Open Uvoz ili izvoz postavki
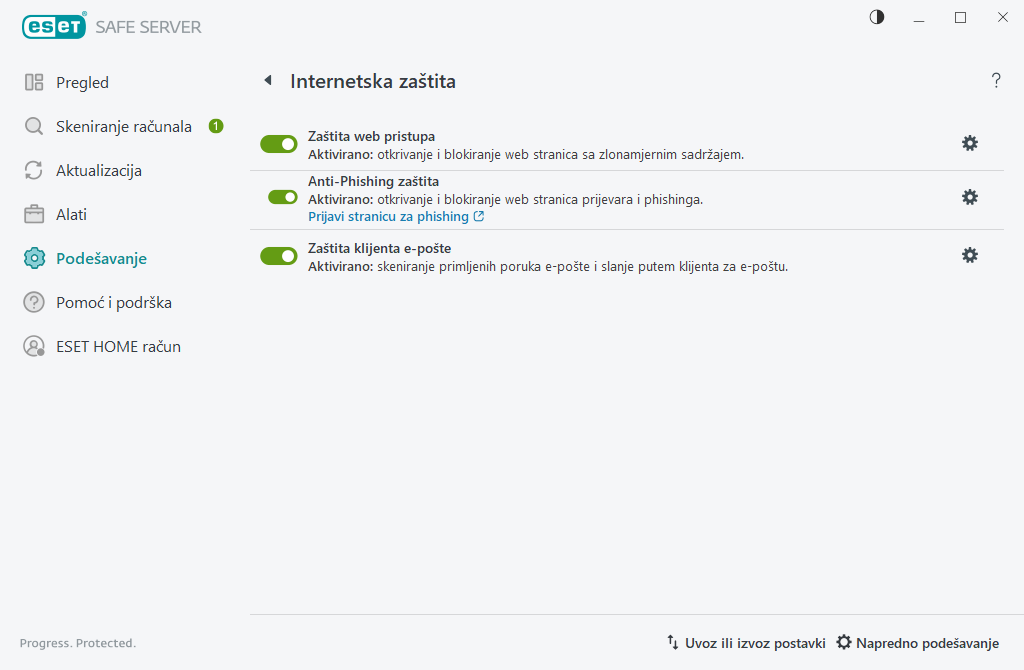Viewport: 1024px width, 670px height. click(746, 643)
